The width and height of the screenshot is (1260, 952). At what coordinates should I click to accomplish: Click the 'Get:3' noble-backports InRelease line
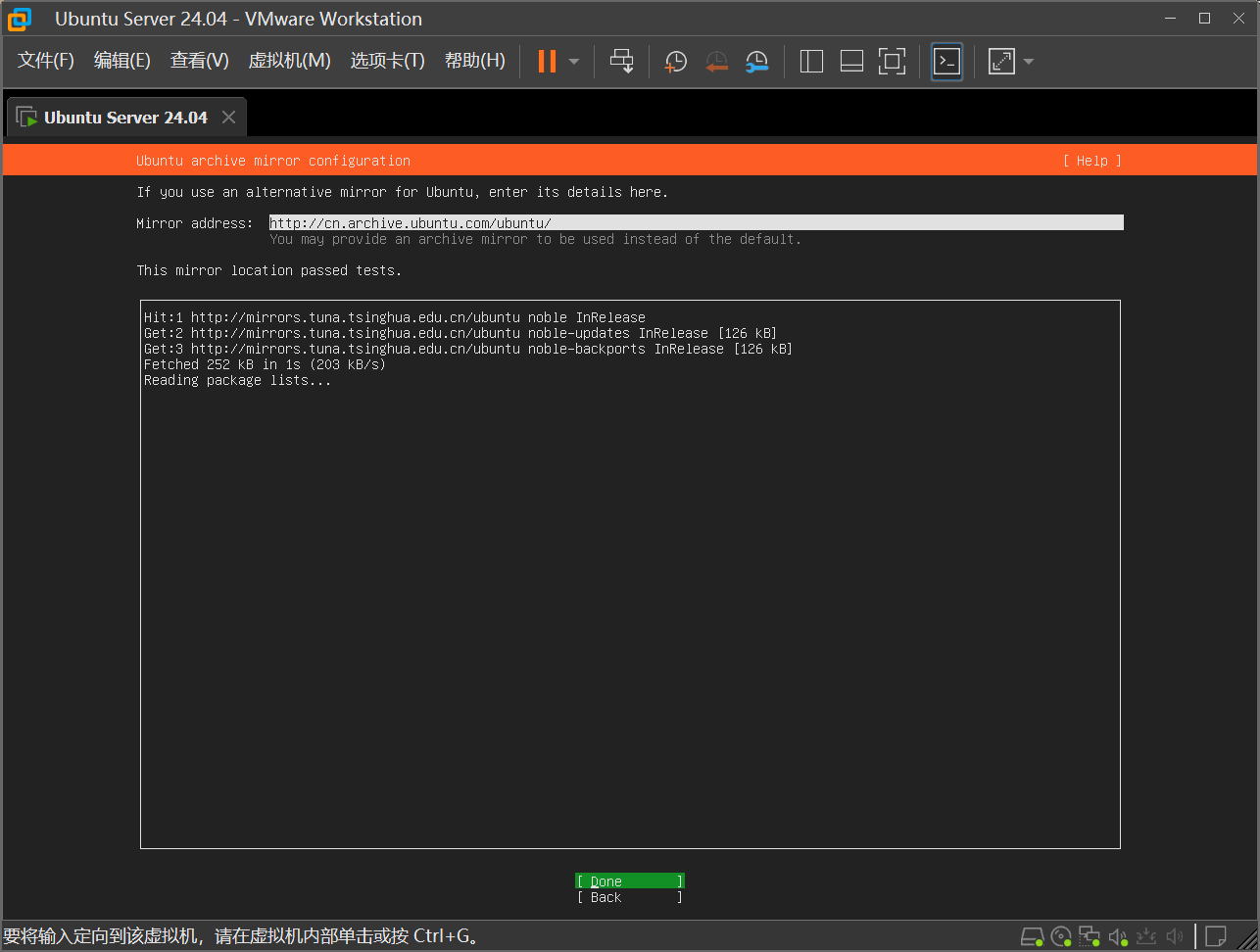pos(468,349)
